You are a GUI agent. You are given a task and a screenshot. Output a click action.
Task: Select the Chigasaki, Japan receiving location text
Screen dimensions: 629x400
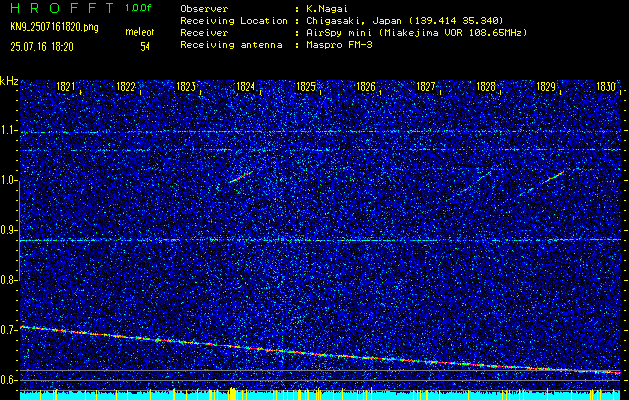pos(405,21)
